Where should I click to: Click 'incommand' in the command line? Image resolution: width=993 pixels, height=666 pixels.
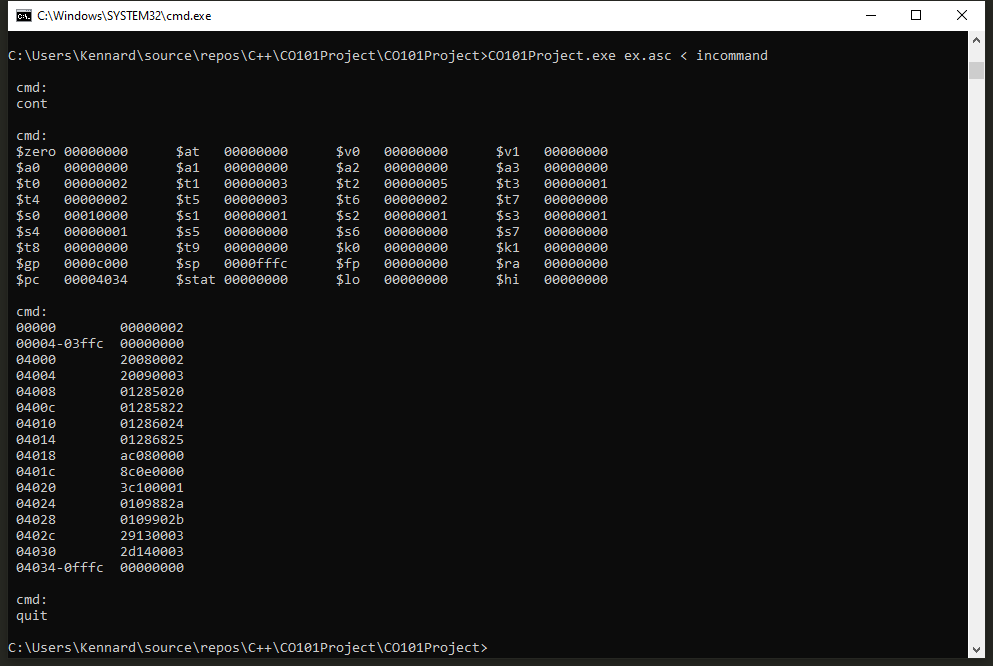point(731,56)
